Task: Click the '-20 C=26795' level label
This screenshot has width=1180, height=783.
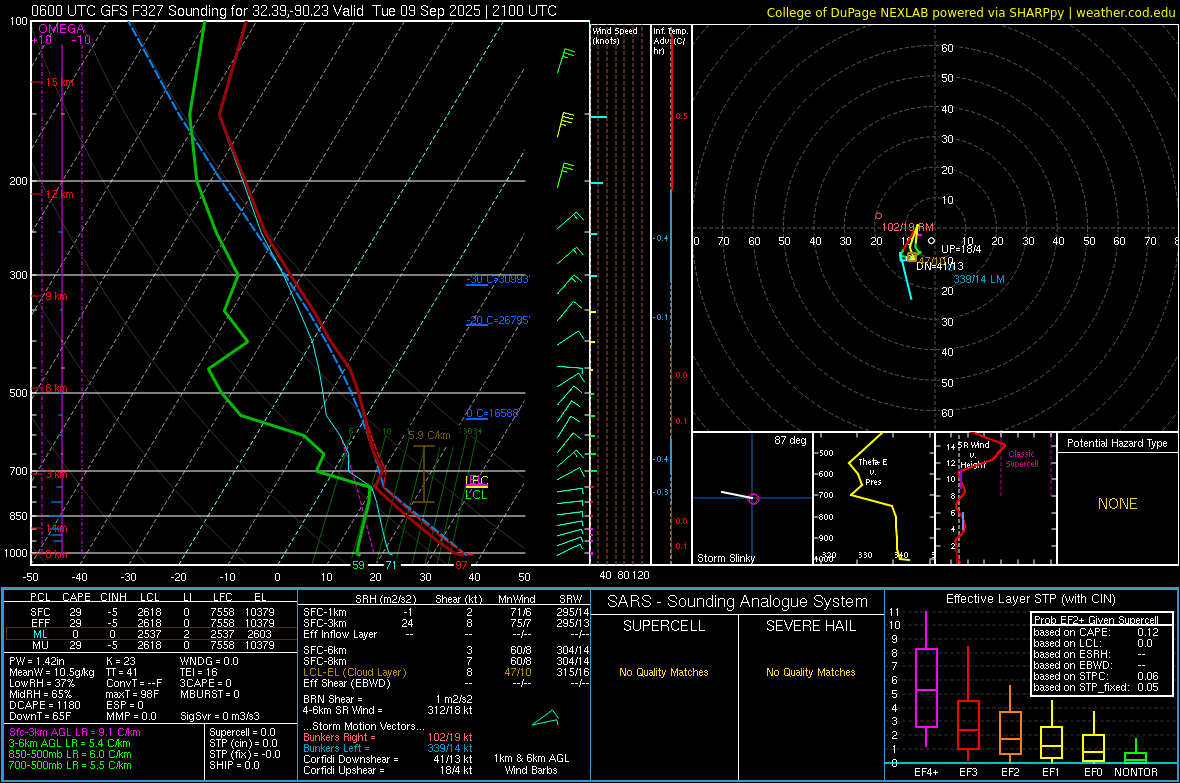Action: click(498, 320)
